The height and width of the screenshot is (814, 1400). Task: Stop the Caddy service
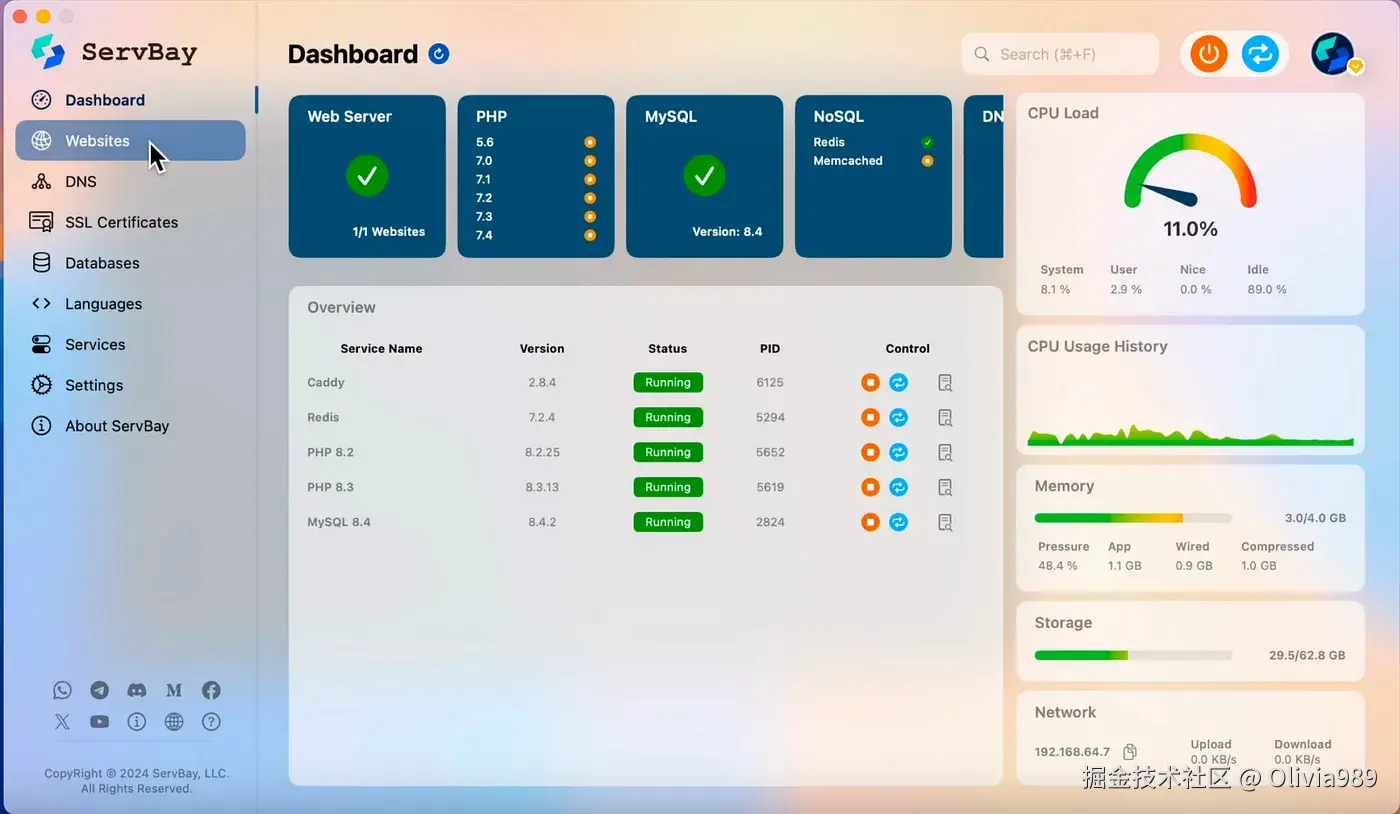coord(871,382)
